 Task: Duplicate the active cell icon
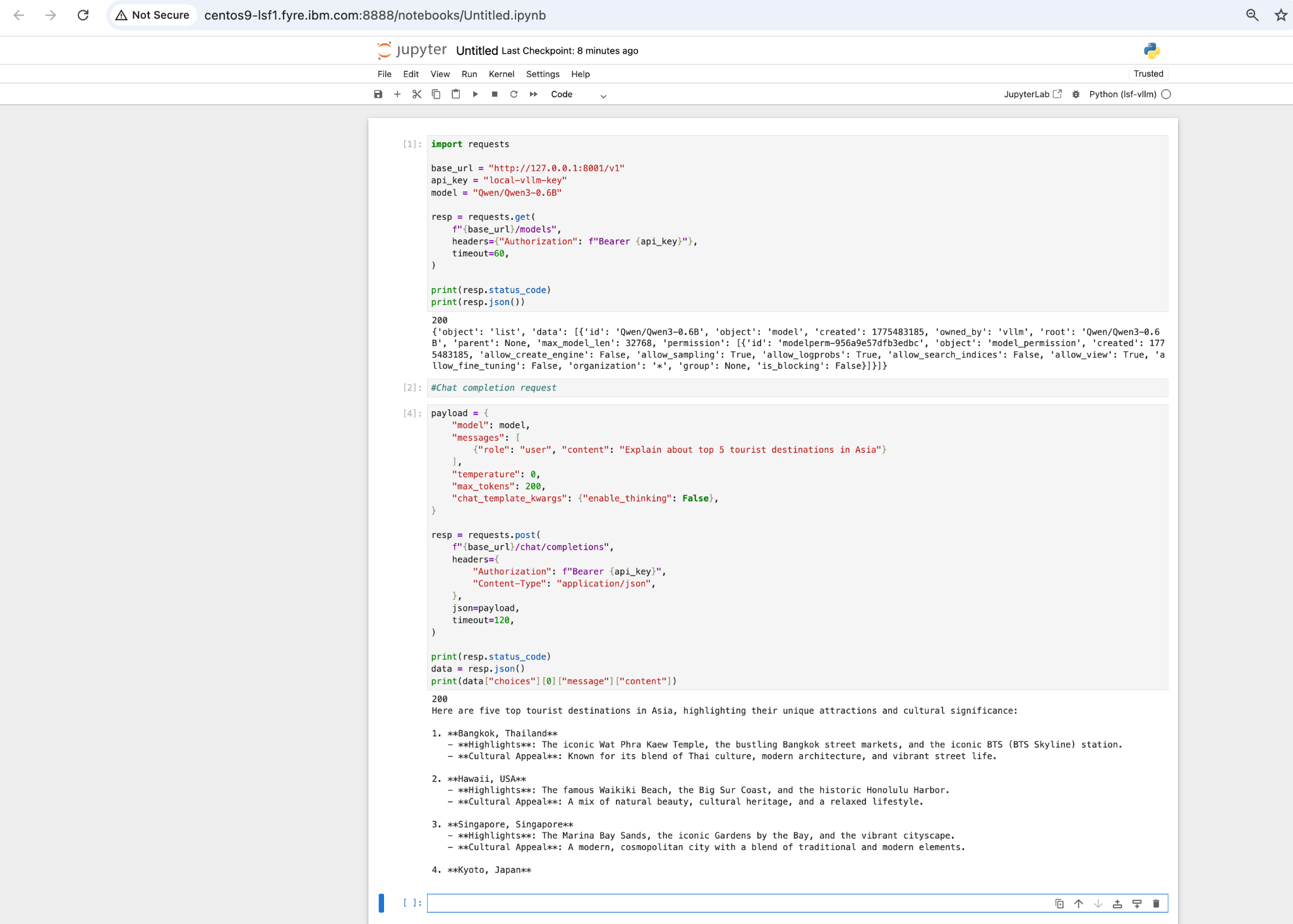[1059, 904]
